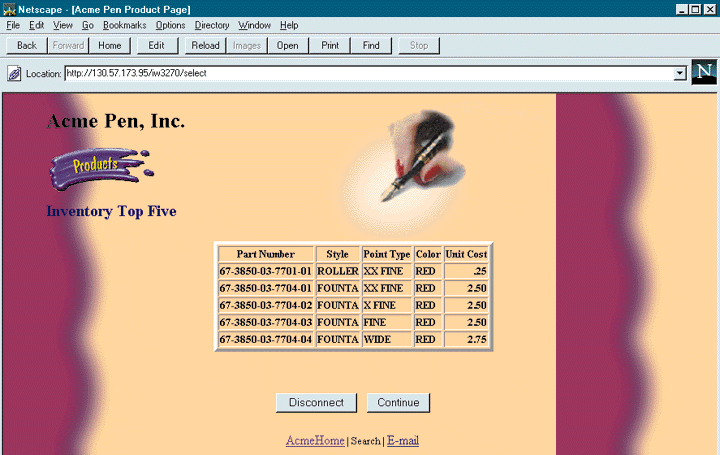Open the Location history dropdown arrow

point(680,73)
